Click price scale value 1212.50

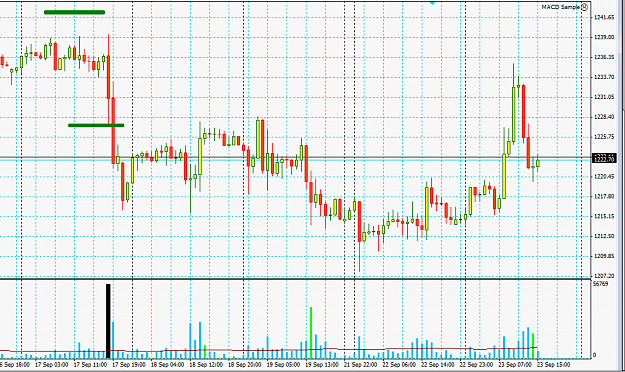[x=604, y=236]
